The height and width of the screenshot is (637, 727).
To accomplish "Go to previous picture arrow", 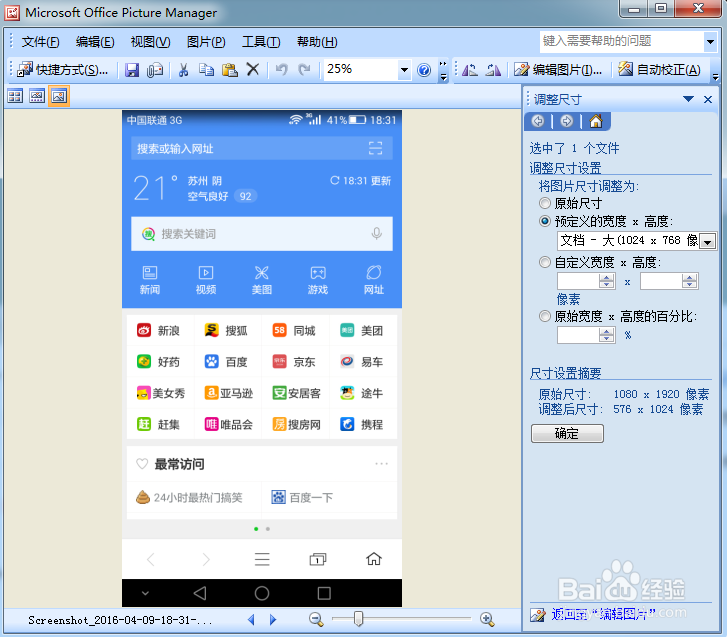I will [251, 619].
